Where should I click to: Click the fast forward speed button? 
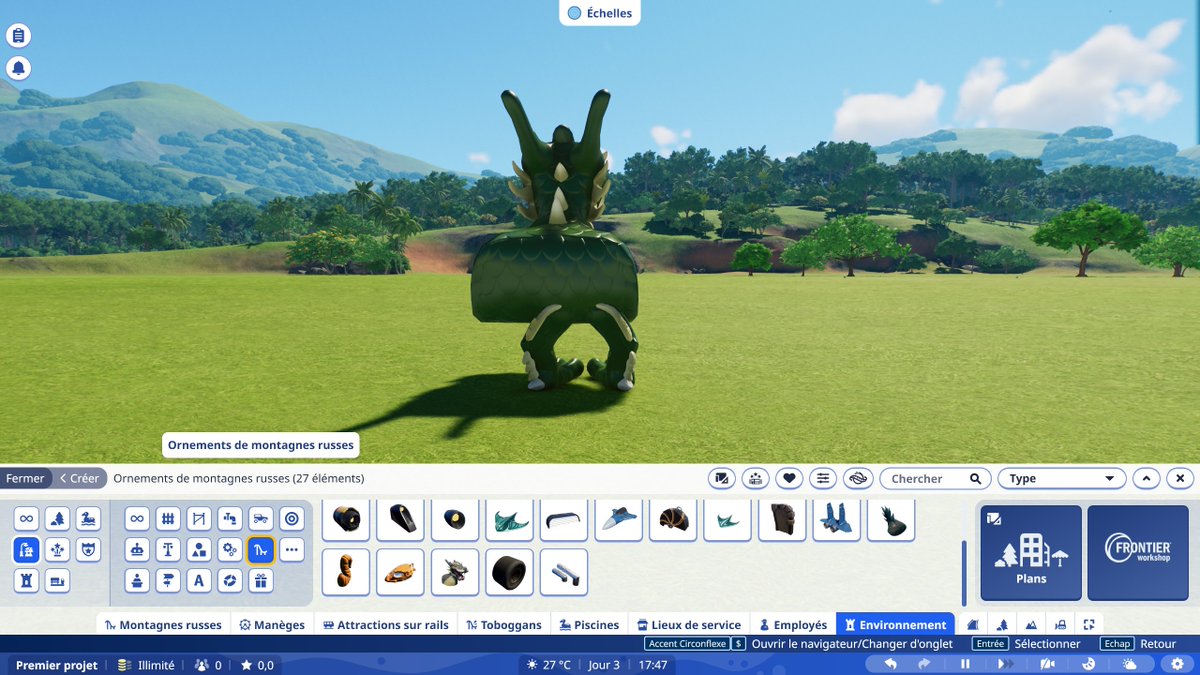click(1004, 664)
